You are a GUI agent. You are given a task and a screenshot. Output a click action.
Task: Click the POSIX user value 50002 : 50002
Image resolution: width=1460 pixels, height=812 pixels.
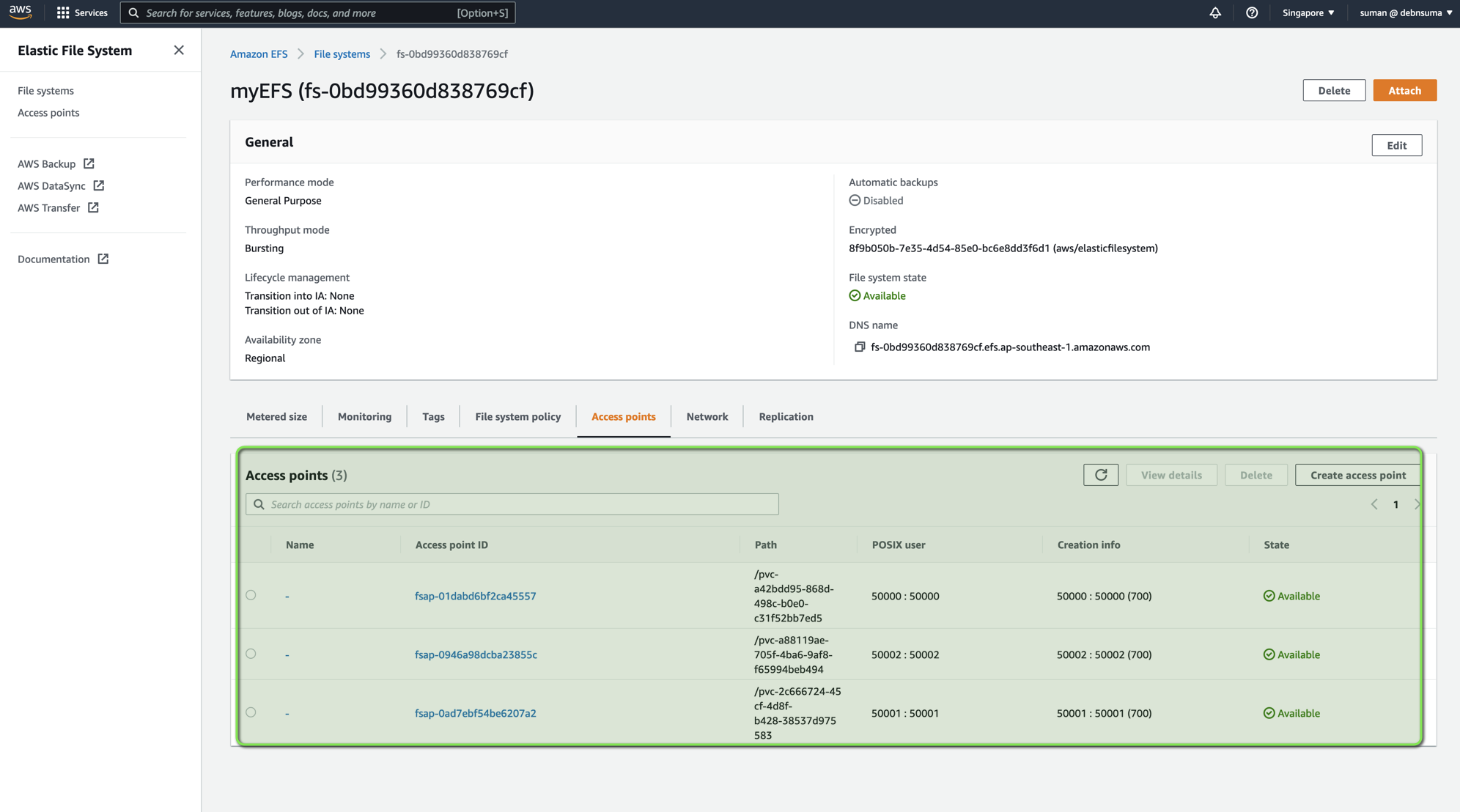[905, 654]
